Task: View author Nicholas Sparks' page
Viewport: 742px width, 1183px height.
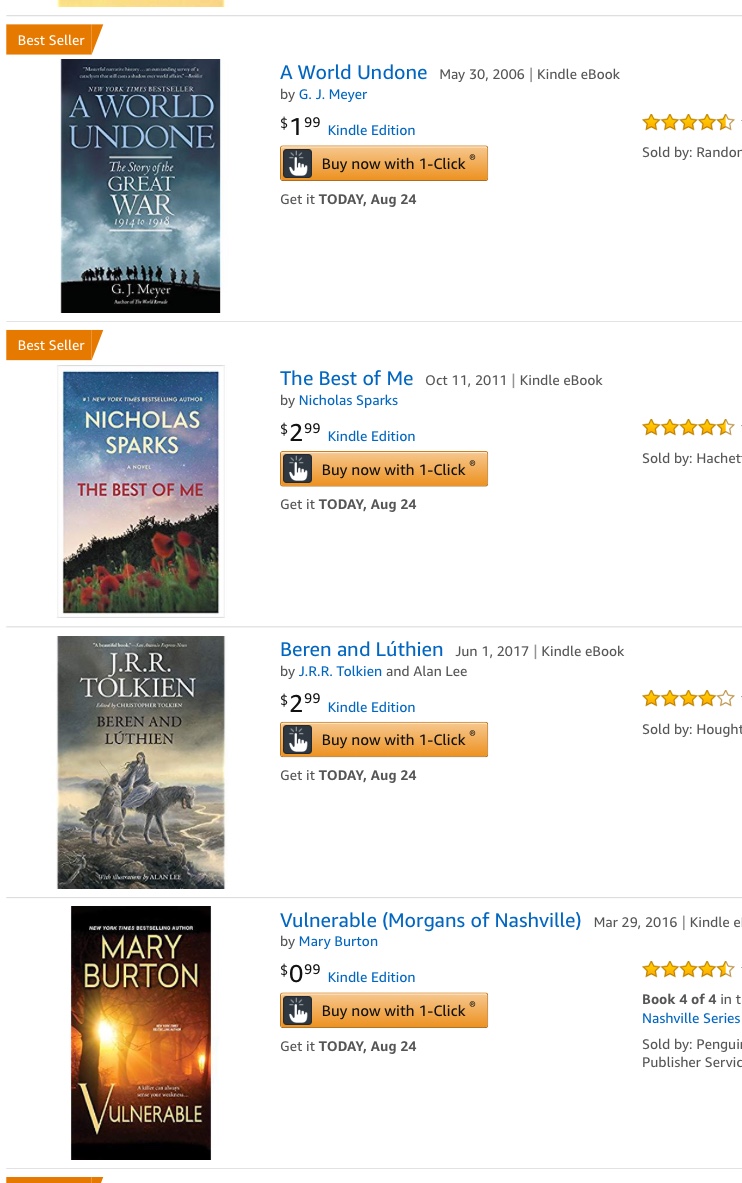Action: click(x=348, y=401)
